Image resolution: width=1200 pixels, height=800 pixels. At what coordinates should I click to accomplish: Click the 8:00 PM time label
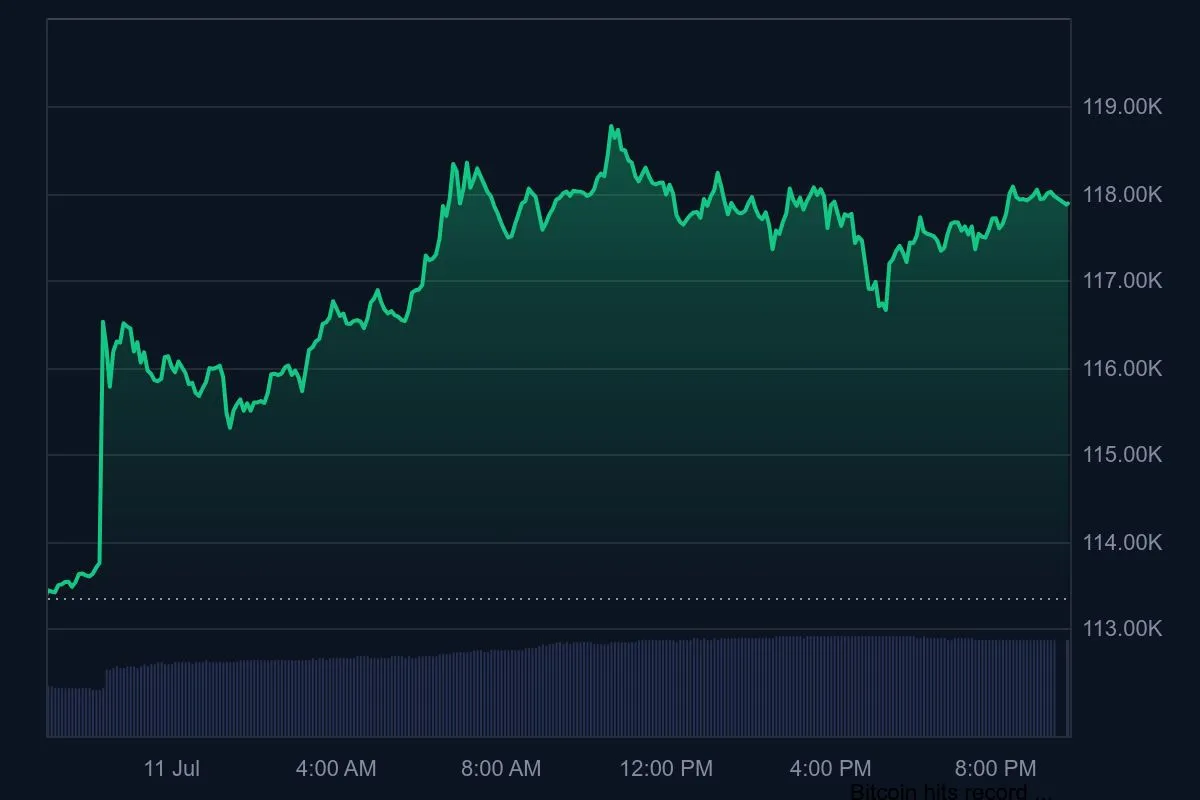[x=995, y=768]
